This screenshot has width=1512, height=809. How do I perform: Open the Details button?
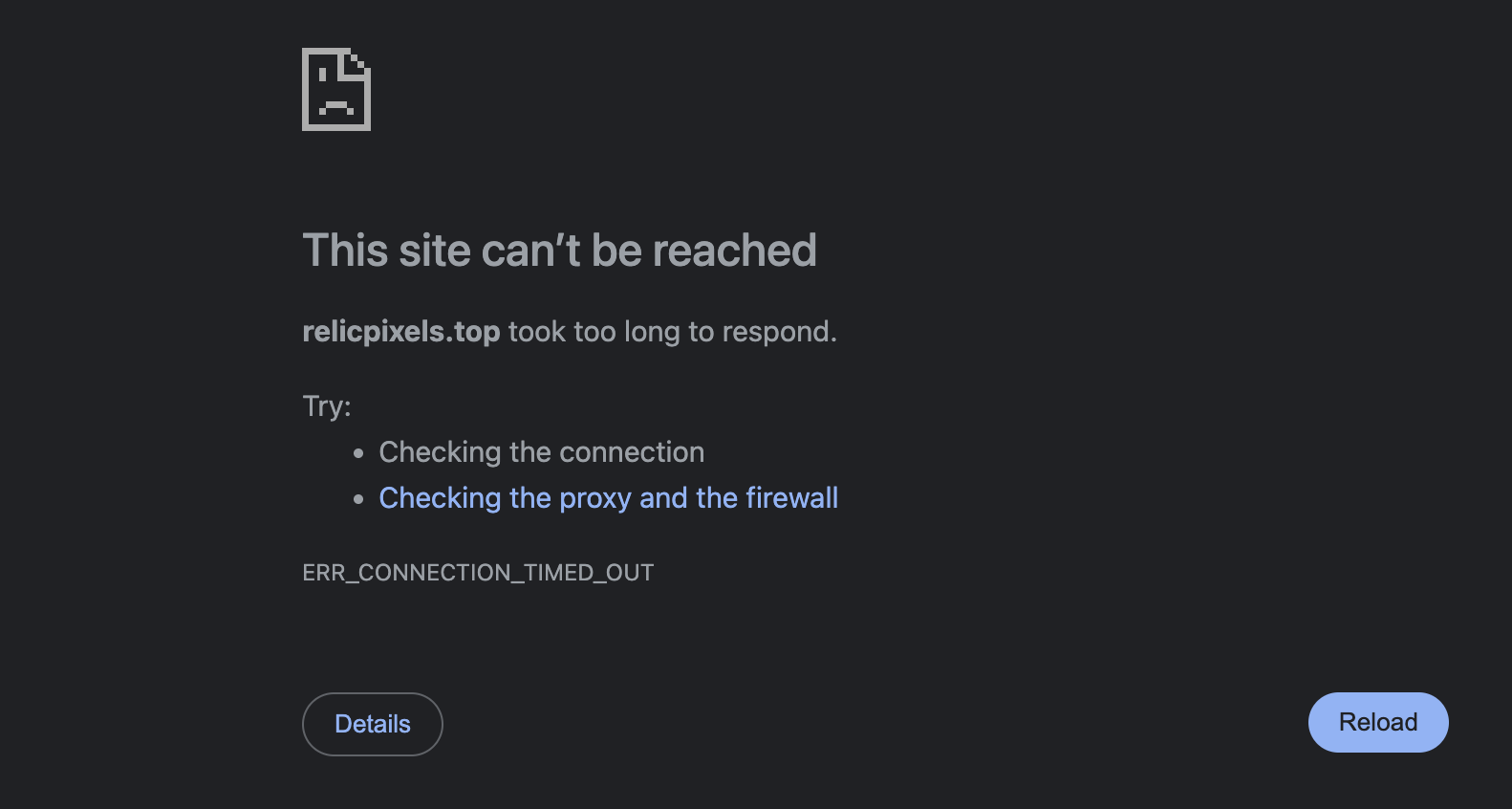[x=372, y=724]
